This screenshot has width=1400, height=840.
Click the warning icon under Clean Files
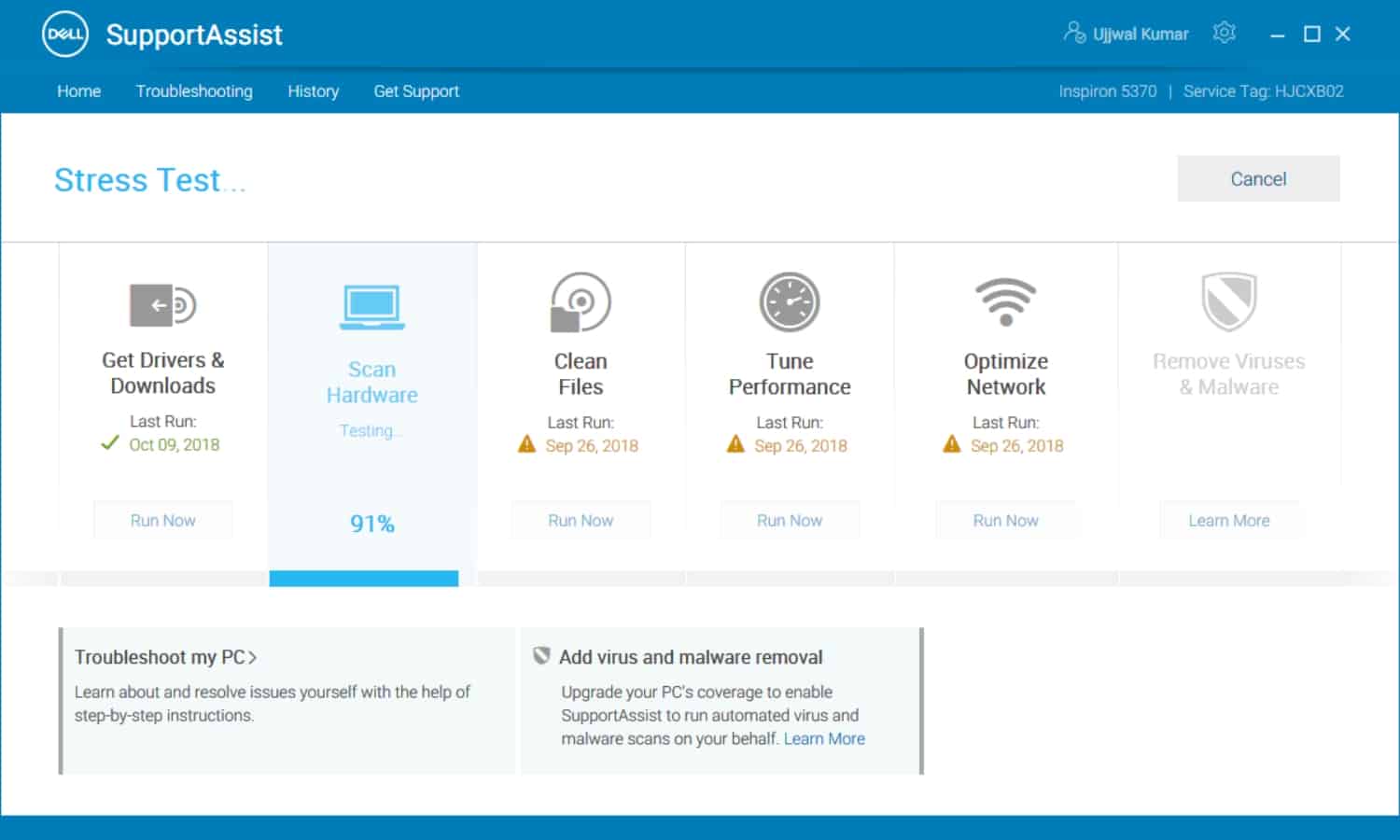coord(527,444)
